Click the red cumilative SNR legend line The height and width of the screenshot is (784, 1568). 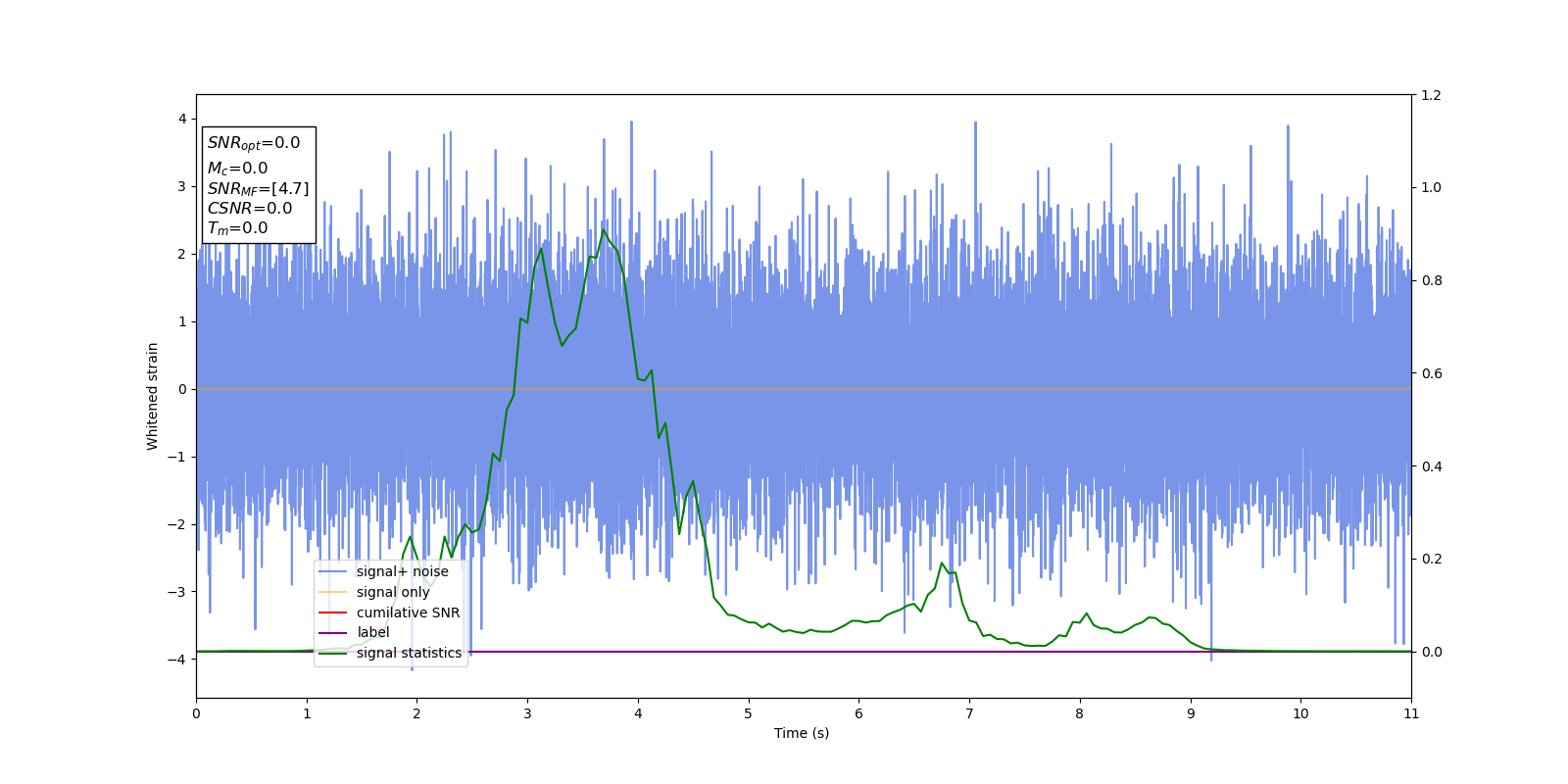click(x=333, y=612)
